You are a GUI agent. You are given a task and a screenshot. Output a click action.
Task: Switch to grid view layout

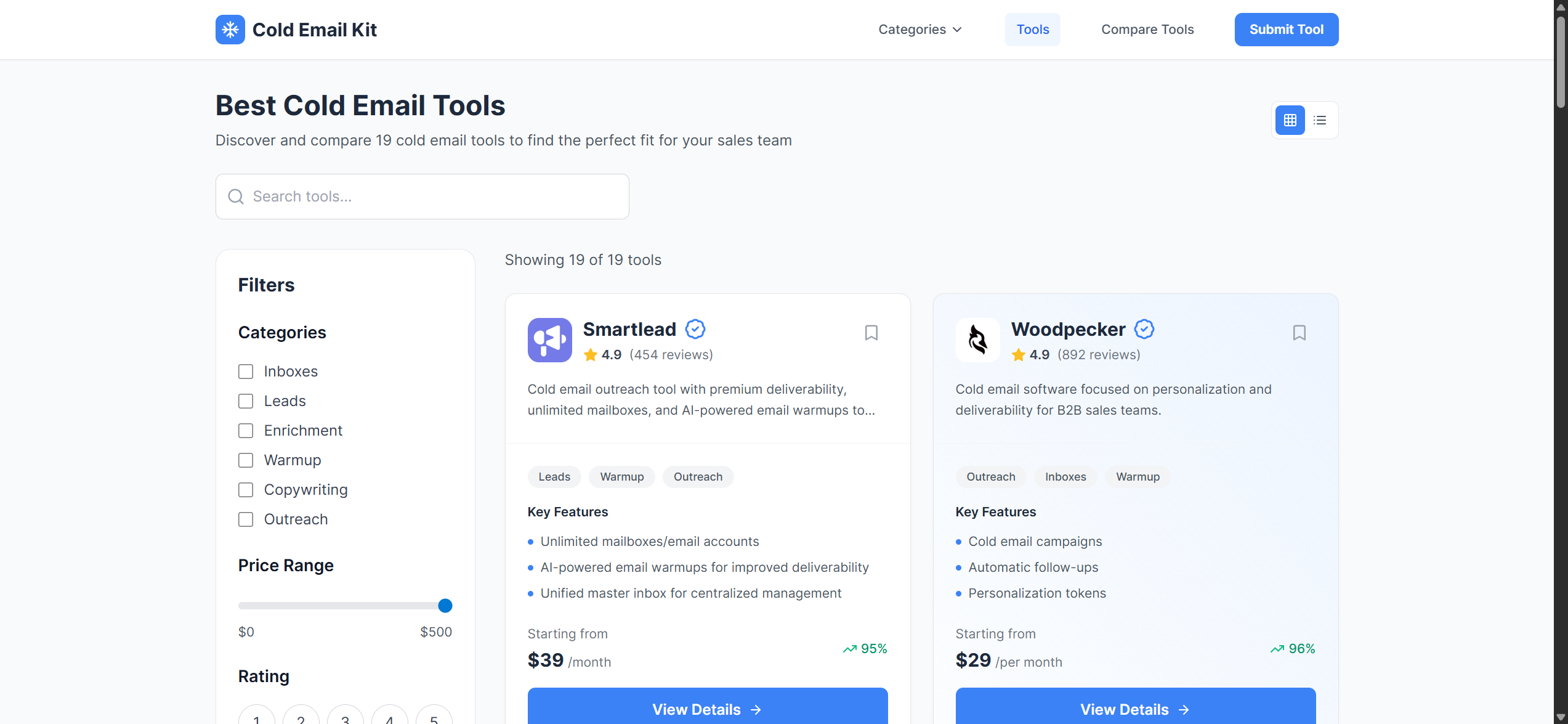[1290, 120]
